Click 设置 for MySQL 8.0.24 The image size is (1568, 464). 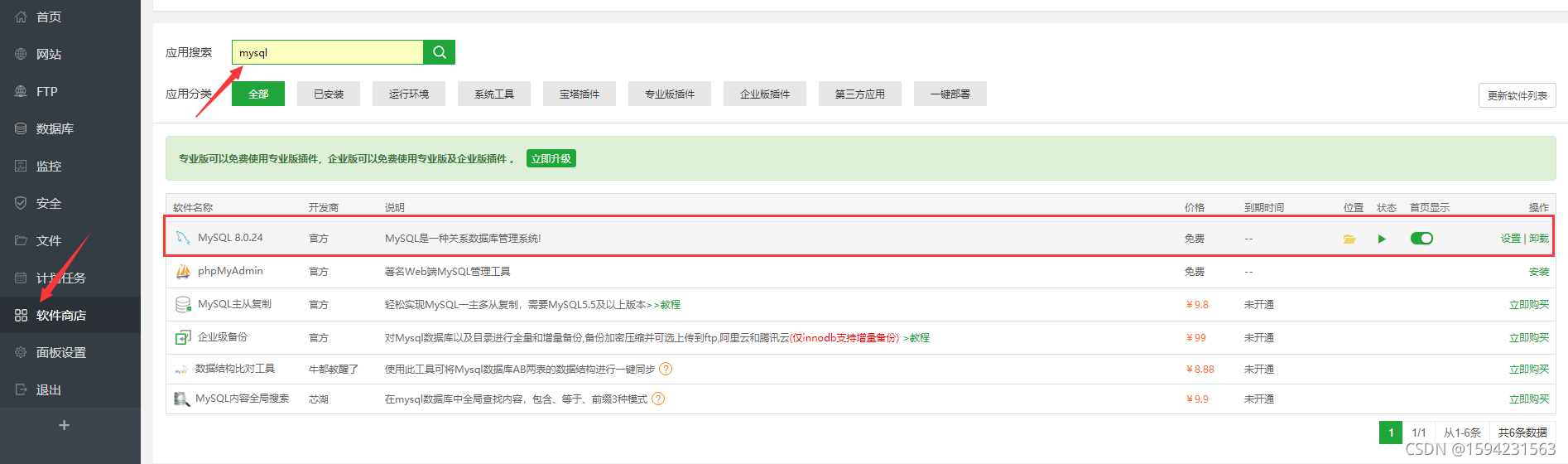coord(1511,239)
